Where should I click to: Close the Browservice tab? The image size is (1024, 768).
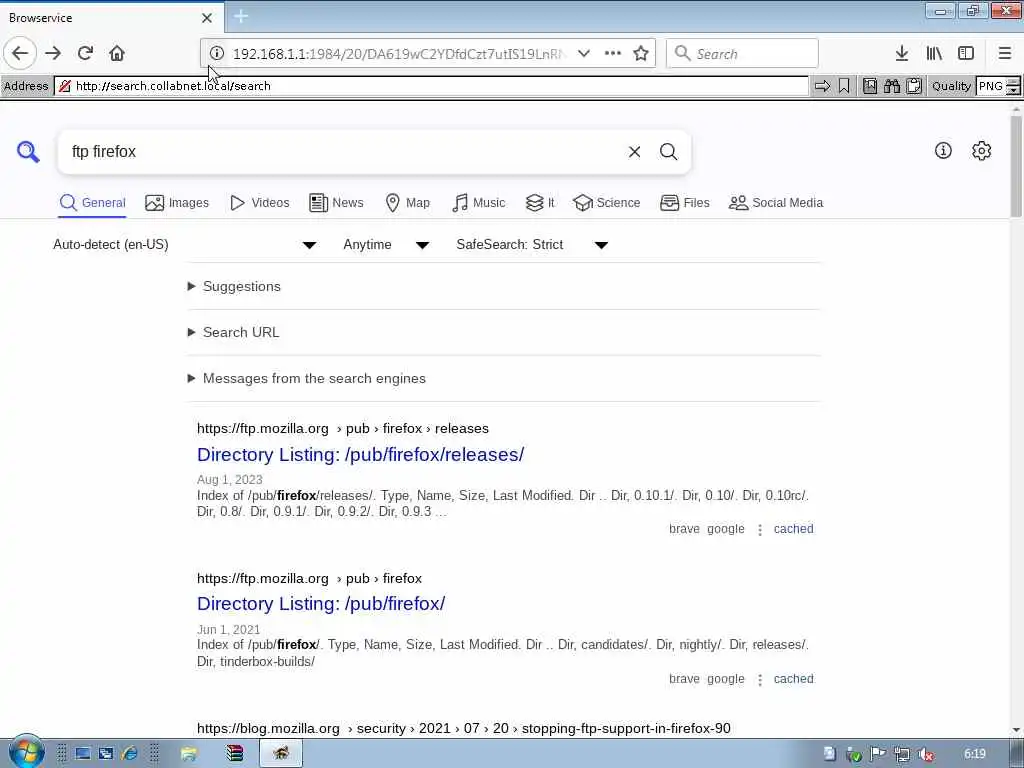pyautogui.click(x=207, y=18)
